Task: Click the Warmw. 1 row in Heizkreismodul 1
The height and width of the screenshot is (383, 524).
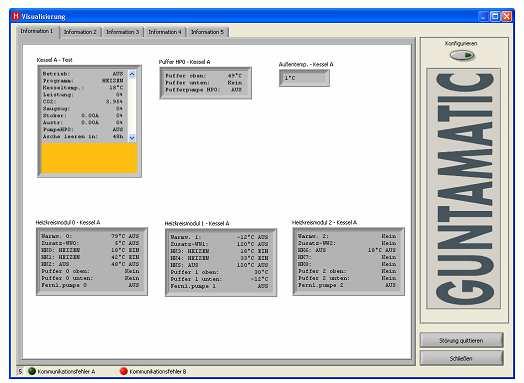Action: click(x=220, y=237)
